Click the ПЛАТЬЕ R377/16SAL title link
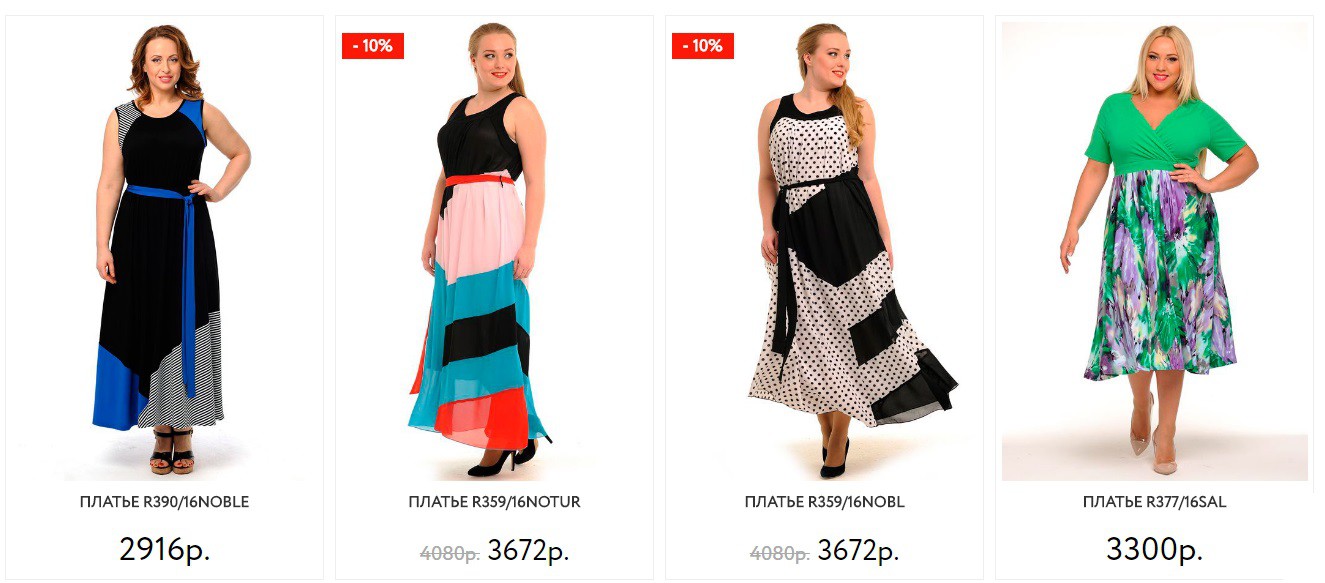 [1155, 502]
